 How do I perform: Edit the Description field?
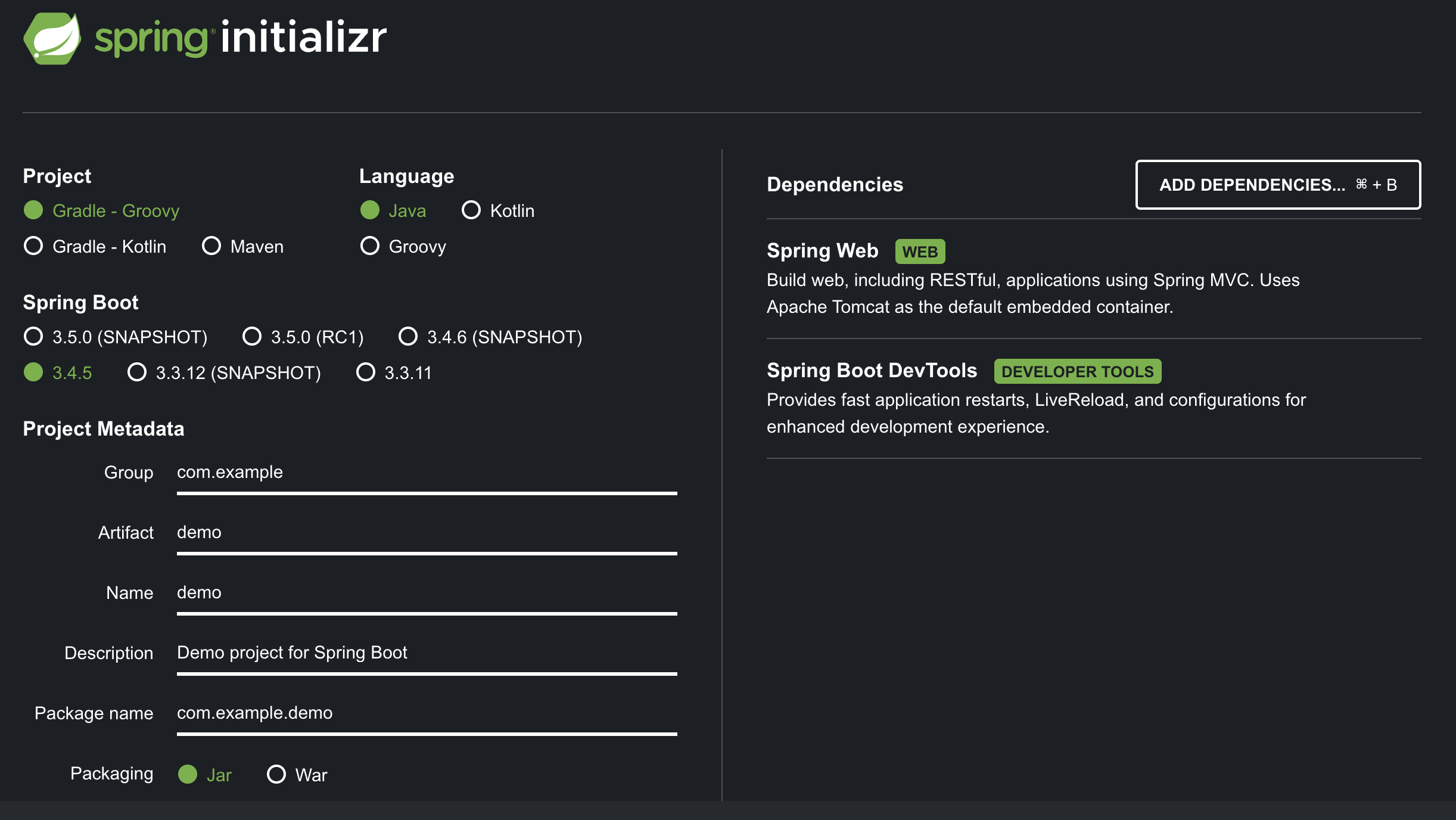pyautogui.click(x=427, y=654)
